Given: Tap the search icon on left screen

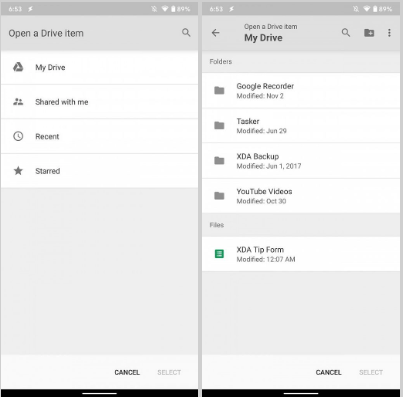Looking at the screenshot, I should [186, 32].
